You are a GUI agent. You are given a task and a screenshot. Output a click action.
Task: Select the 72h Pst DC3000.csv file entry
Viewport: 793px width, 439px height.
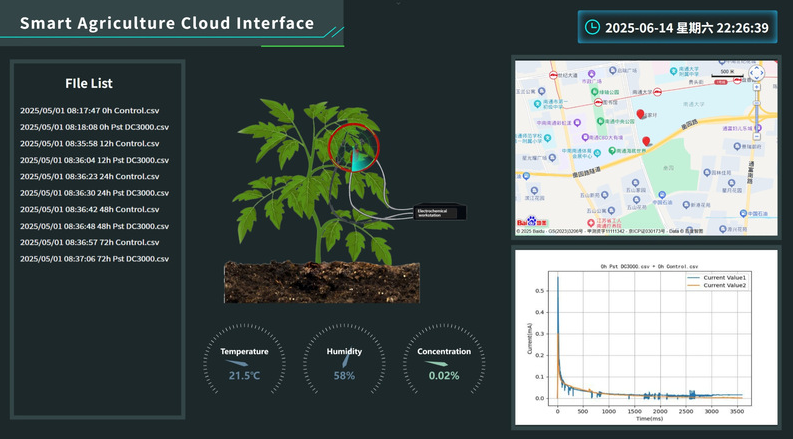tap(95, 259)
